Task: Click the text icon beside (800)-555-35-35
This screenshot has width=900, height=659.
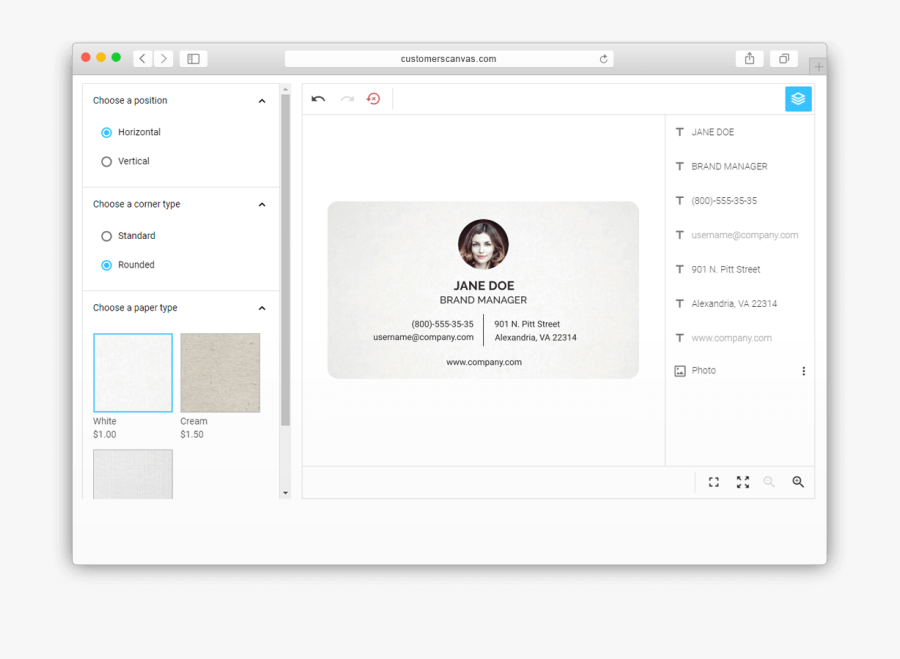Action: click(x=680, y=201)
